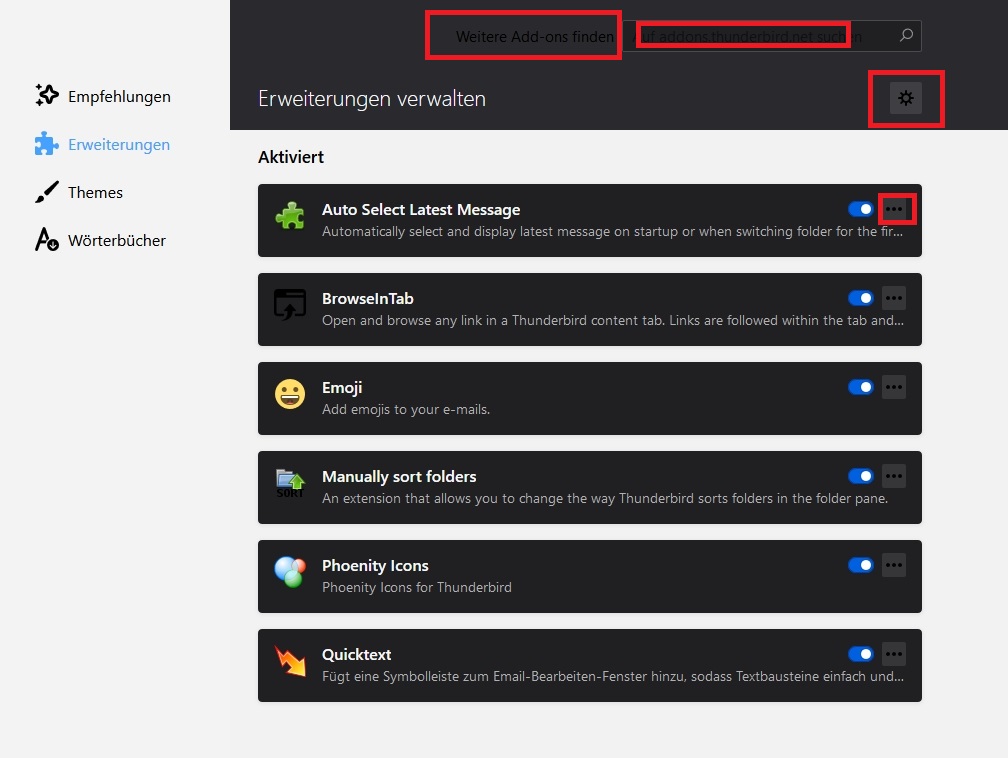Screen dimensions: 1008x758
Task: Show more options for Emoji
Action: pyautogui.click(x=894, y=387)
